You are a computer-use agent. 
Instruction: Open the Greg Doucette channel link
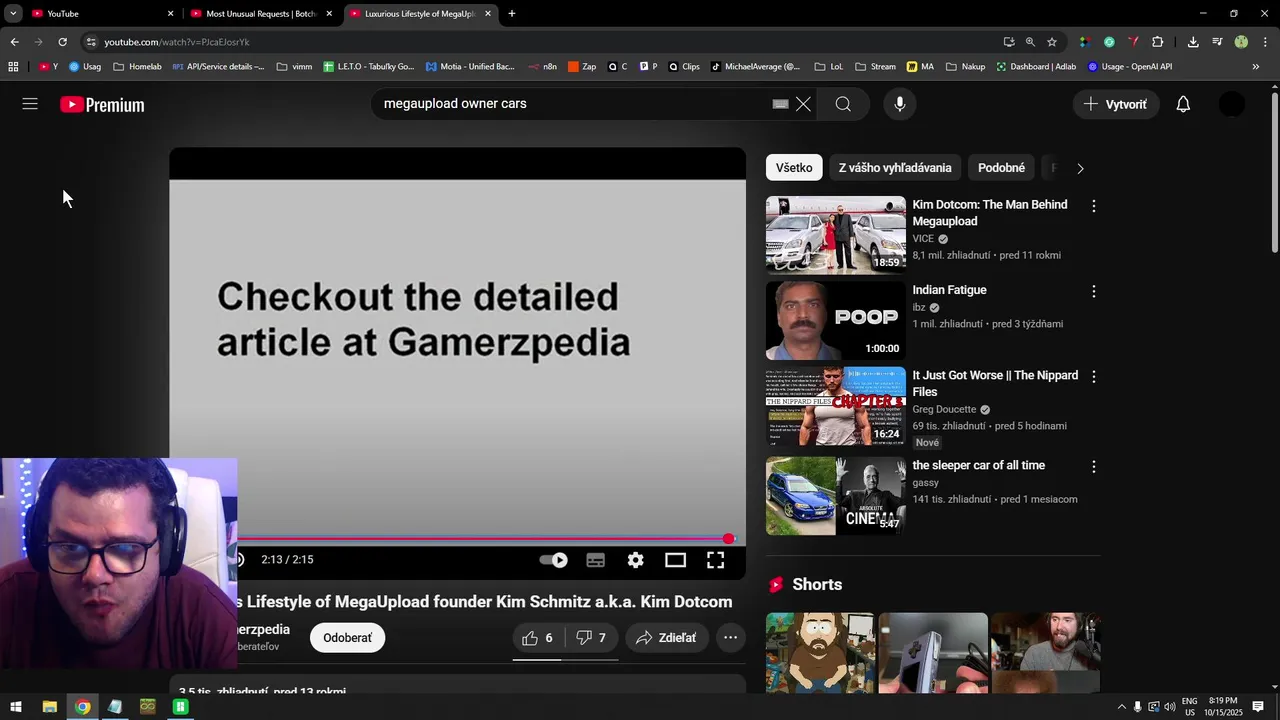pos(944,409)
